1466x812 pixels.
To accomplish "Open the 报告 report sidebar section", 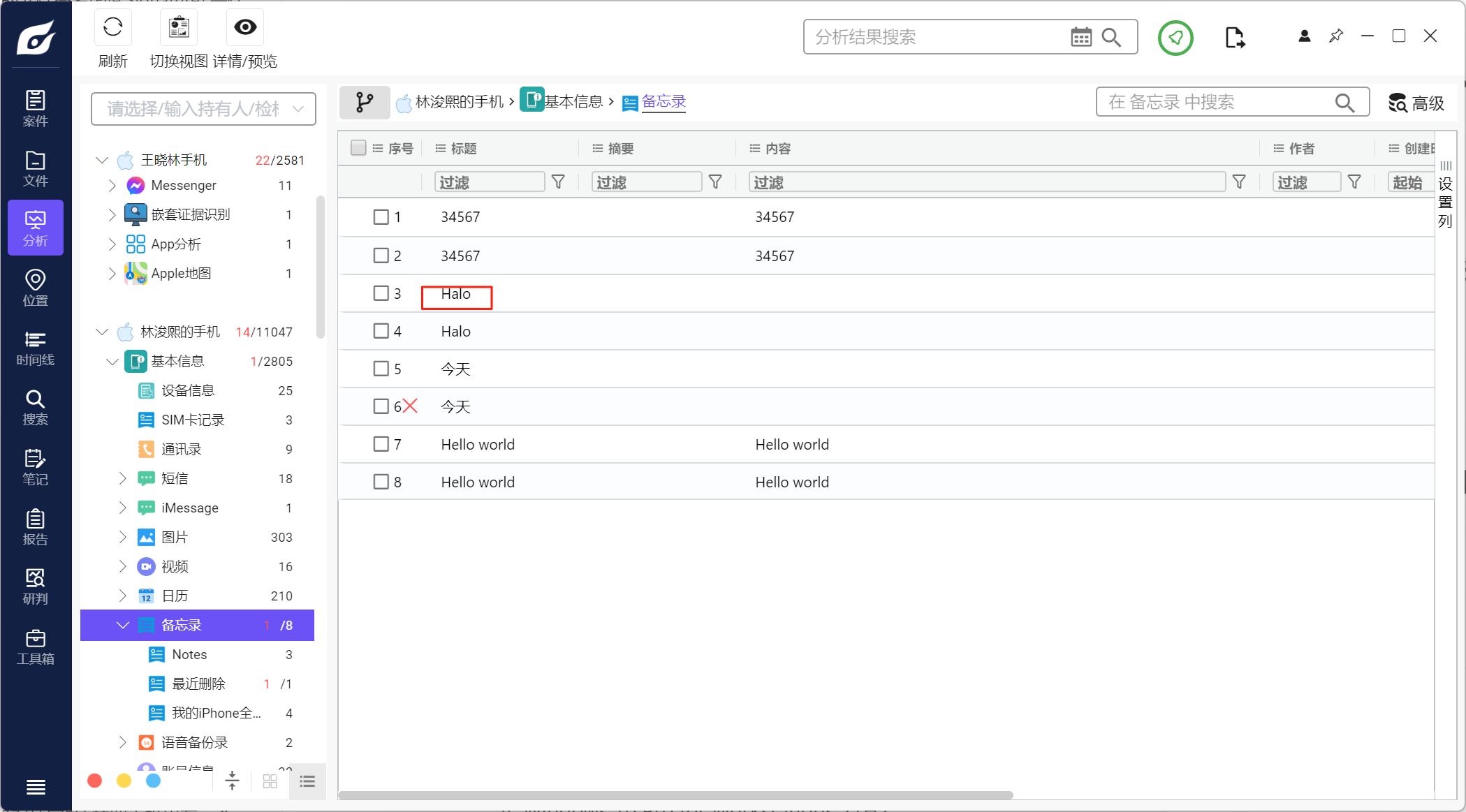I will click(35, 527).
